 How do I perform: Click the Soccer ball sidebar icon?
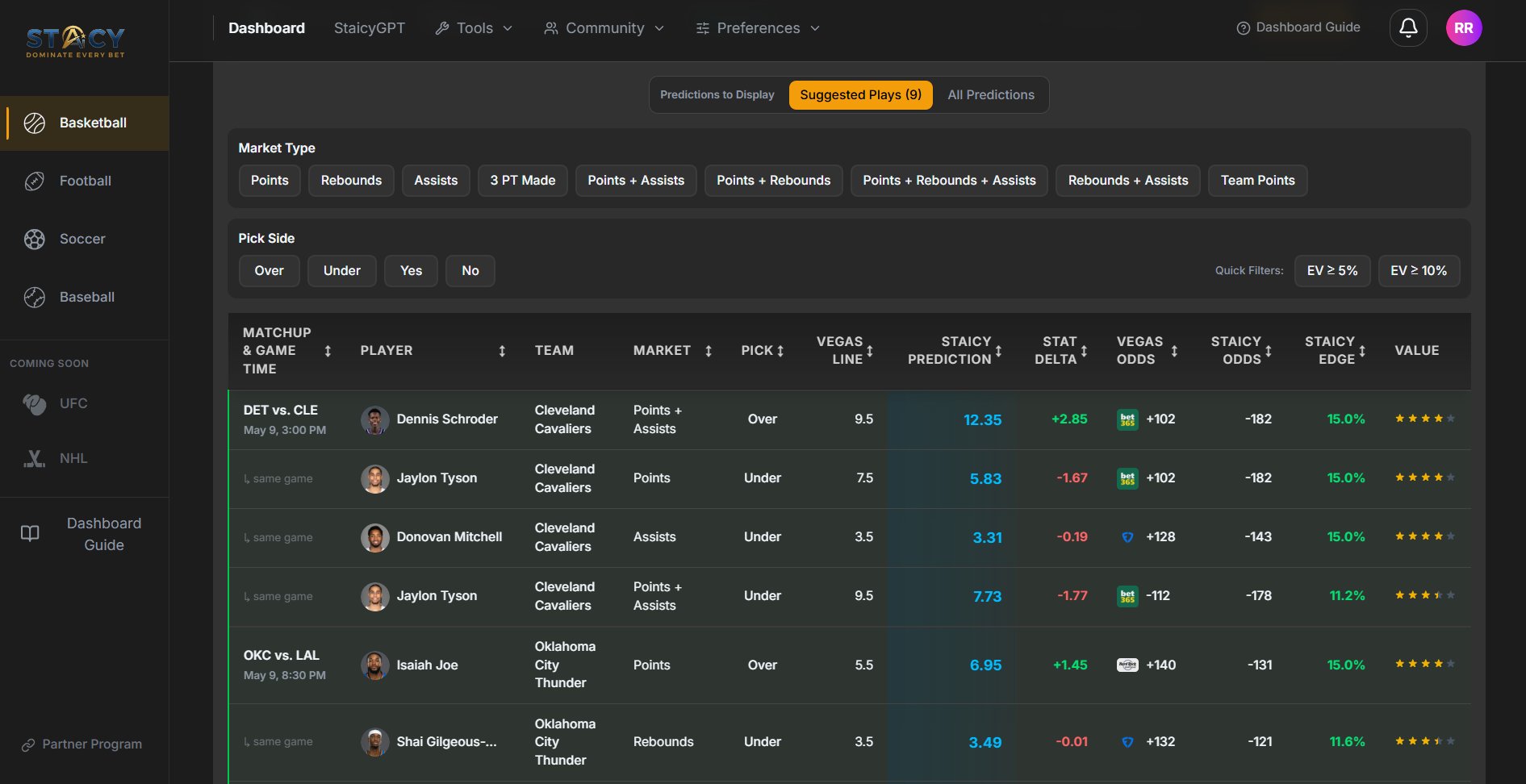[x=35, y=239]
